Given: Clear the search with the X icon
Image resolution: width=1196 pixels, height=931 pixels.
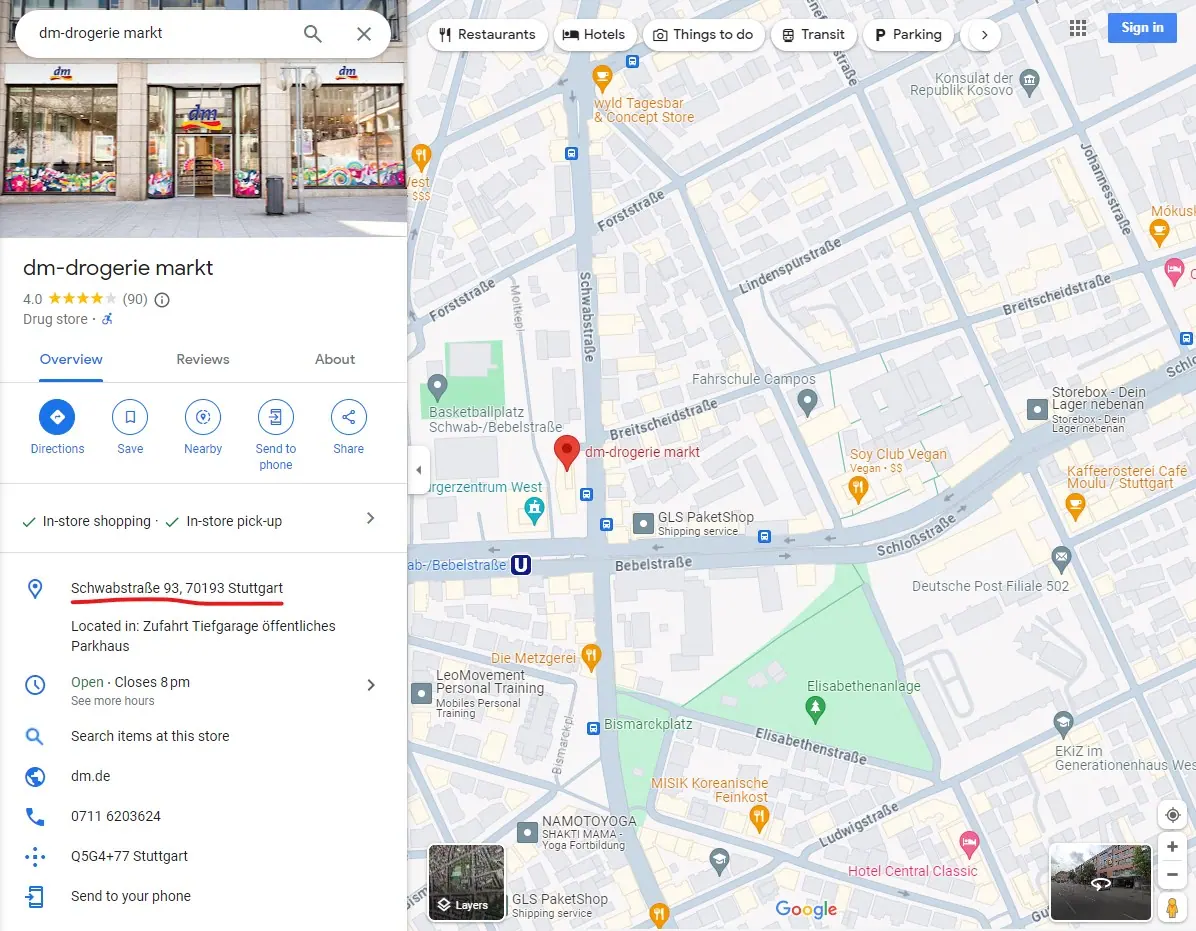Looking at the screenshot, I should pos(364,34).
